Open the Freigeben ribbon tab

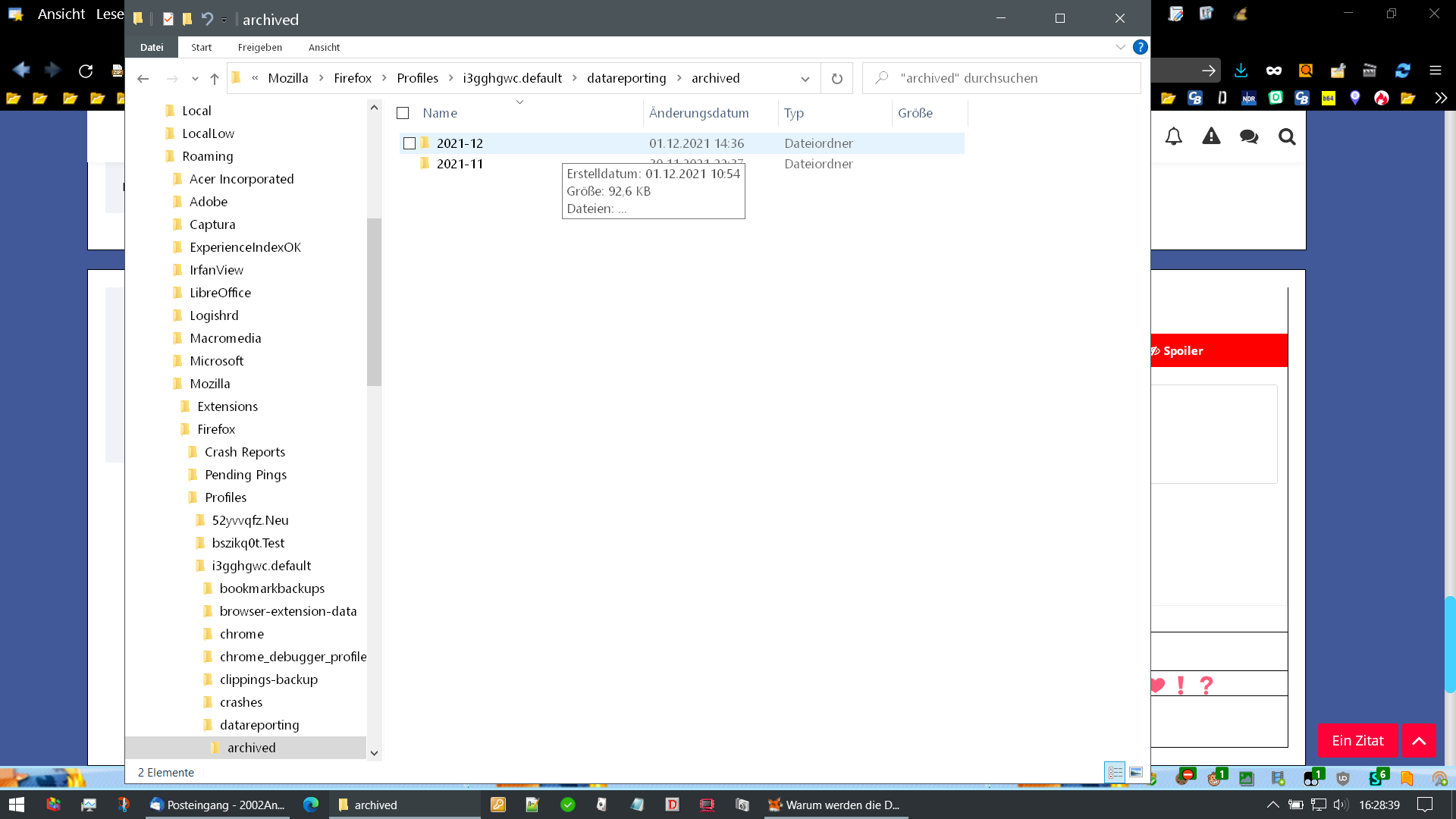(259, 47)
